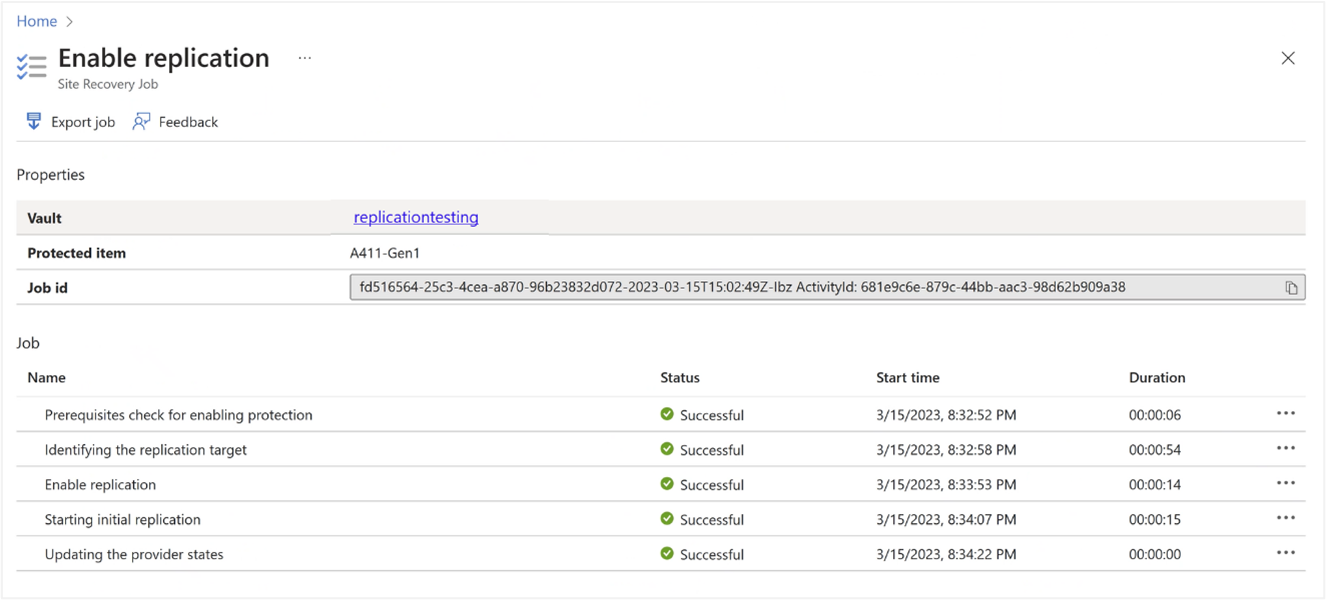Open more options for Prerequisites check row

tap(1285, 414)
